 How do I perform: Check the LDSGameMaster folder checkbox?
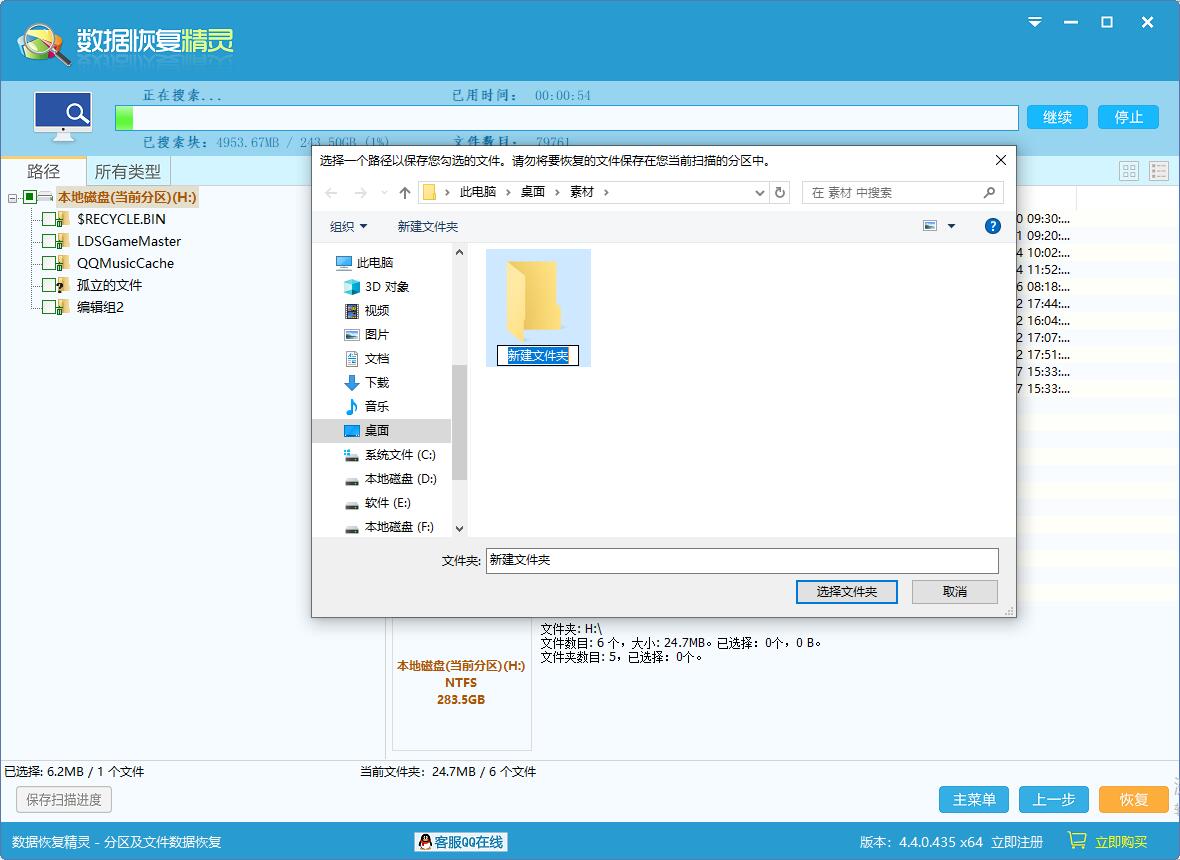pyautogui.click(x=48, y=241)
